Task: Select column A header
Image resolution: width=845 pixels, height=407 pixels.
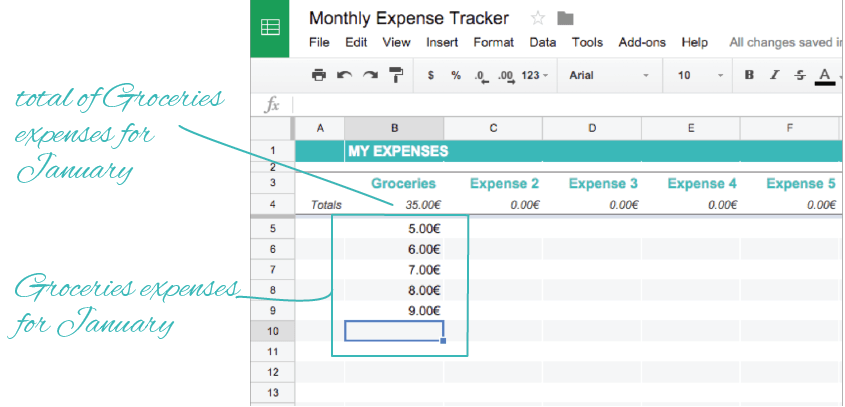Action: (x=320, y=128)
